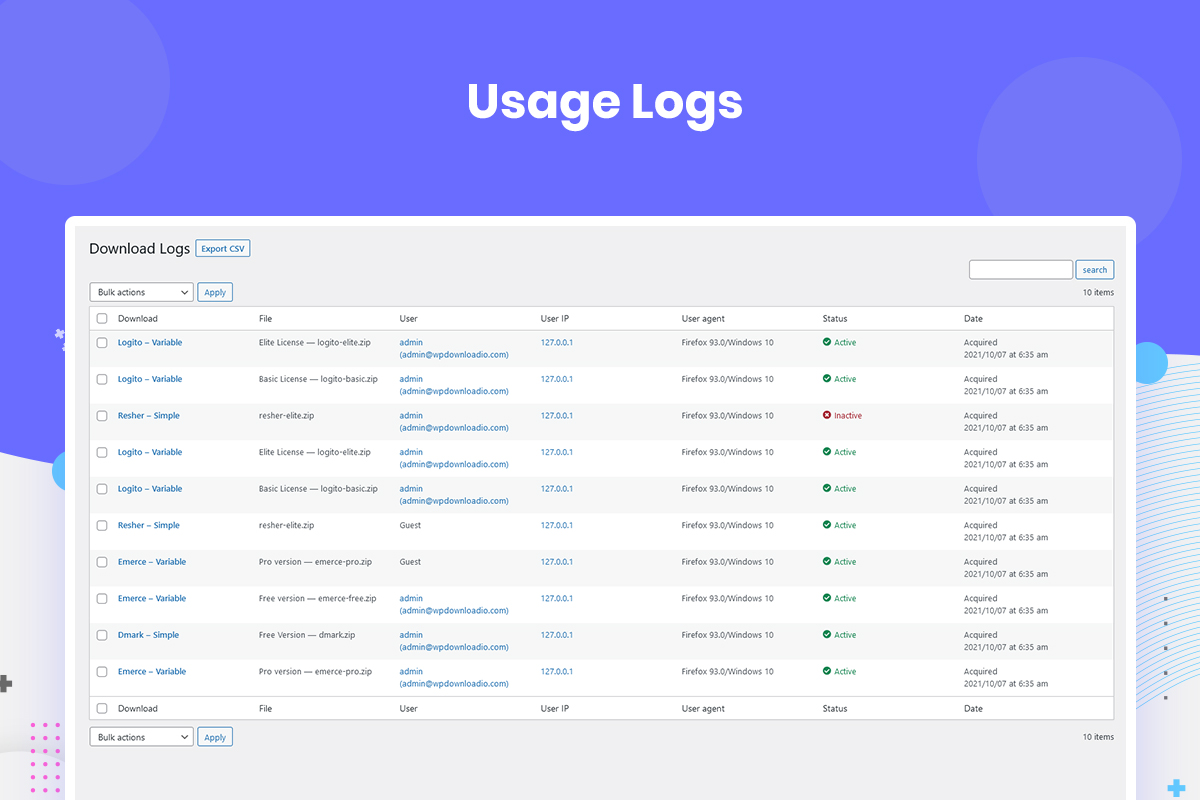1200x800 pixels.
Task: Click the red Inactive status icon
Action: click(x=827, y=415)
